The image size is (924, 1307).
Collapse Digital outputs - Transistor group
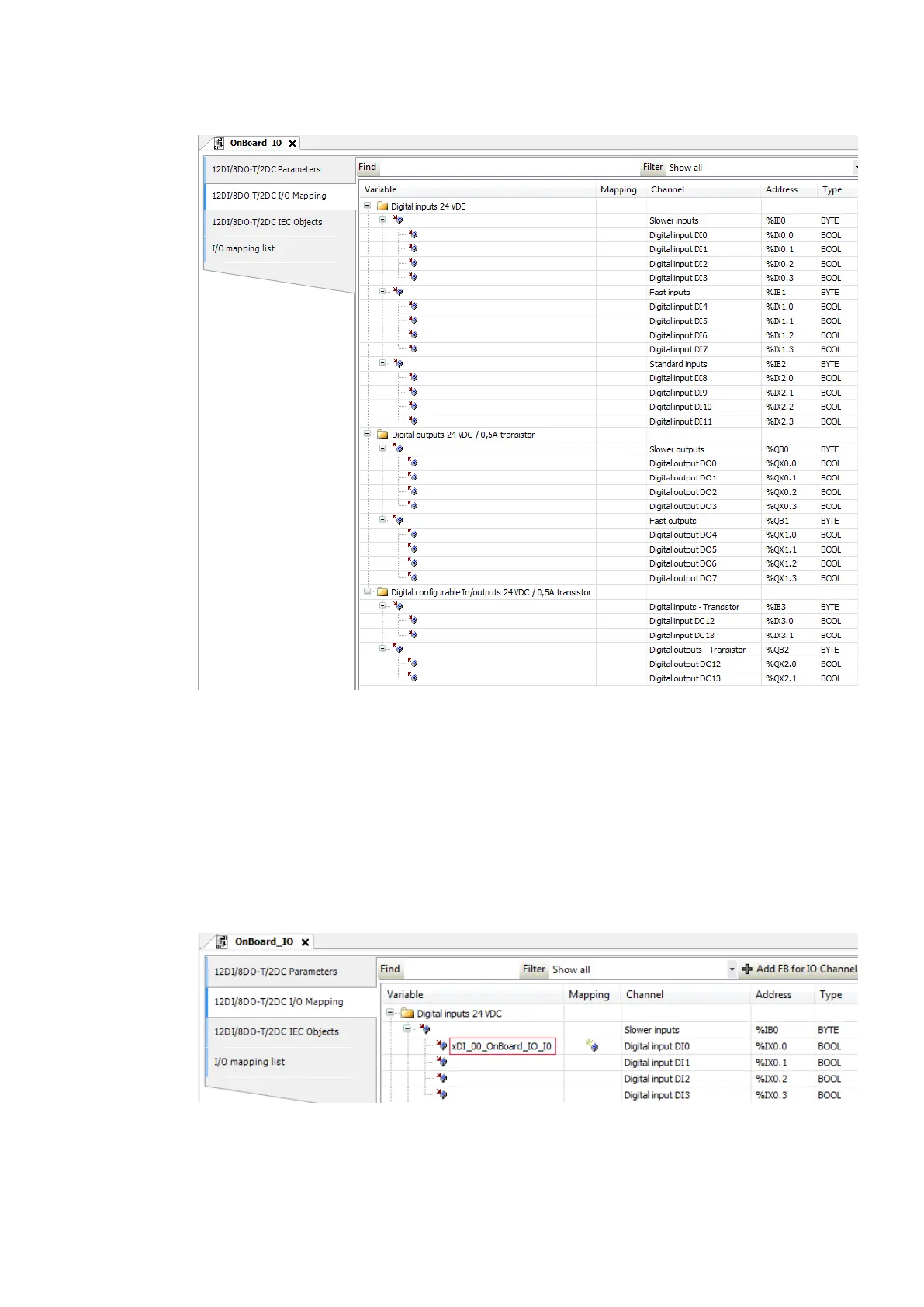coord(382,649)
